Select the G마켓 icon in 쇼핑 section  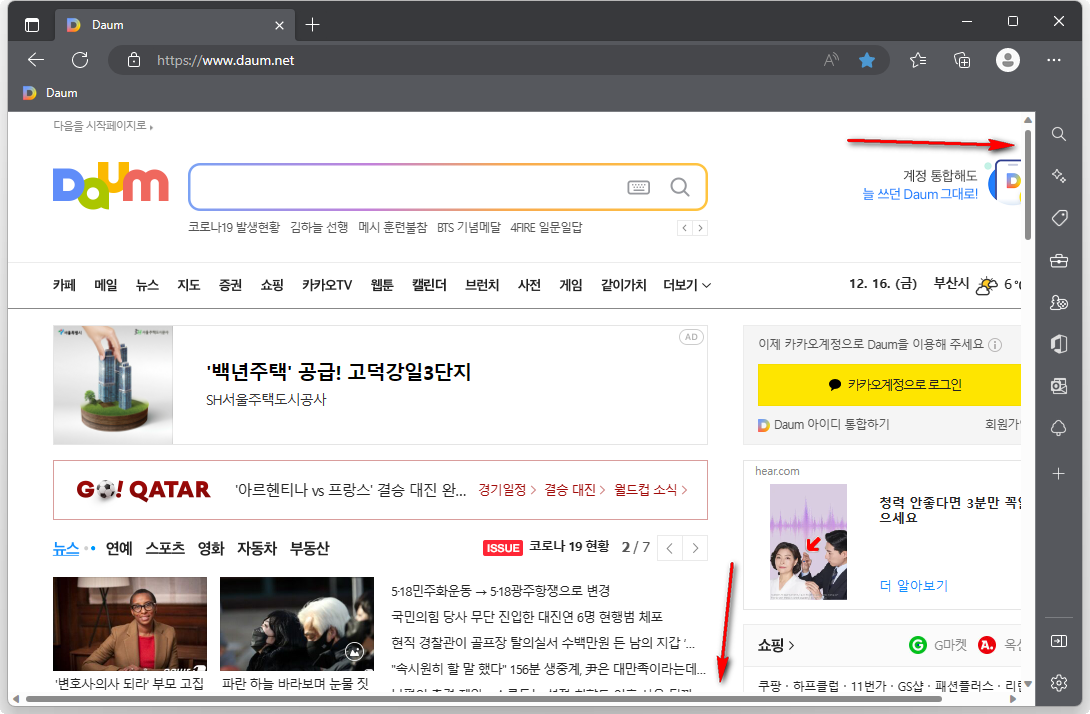tap(918, 645)
